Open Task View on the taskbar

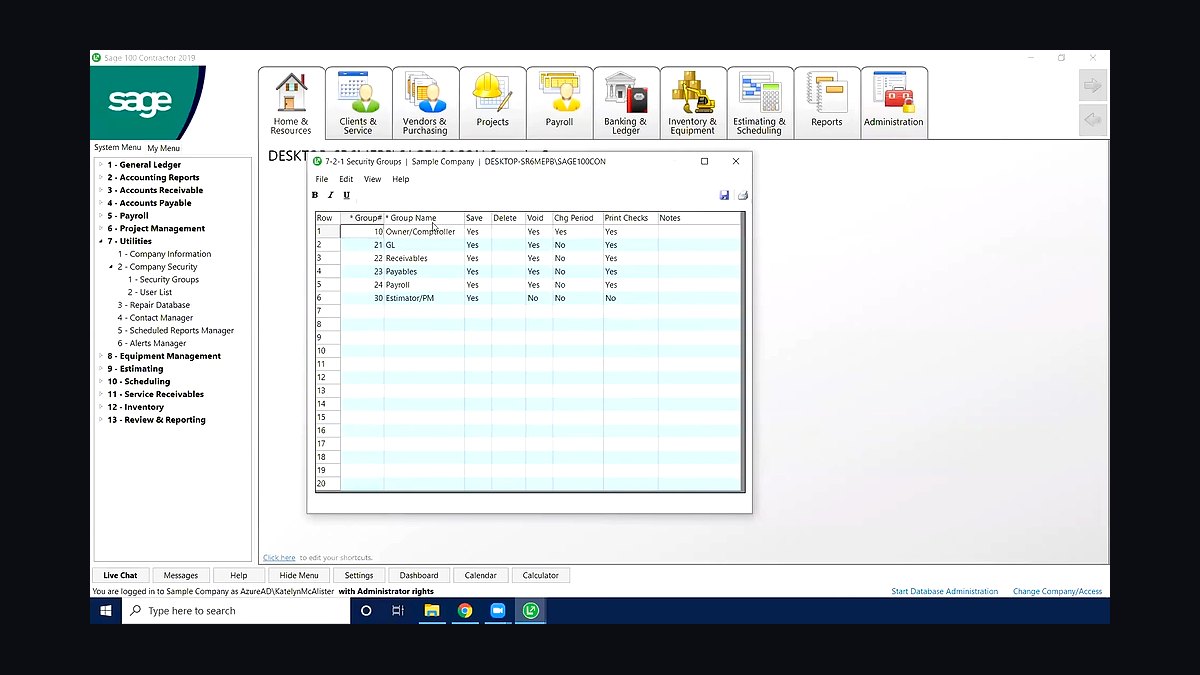(398, 610)
